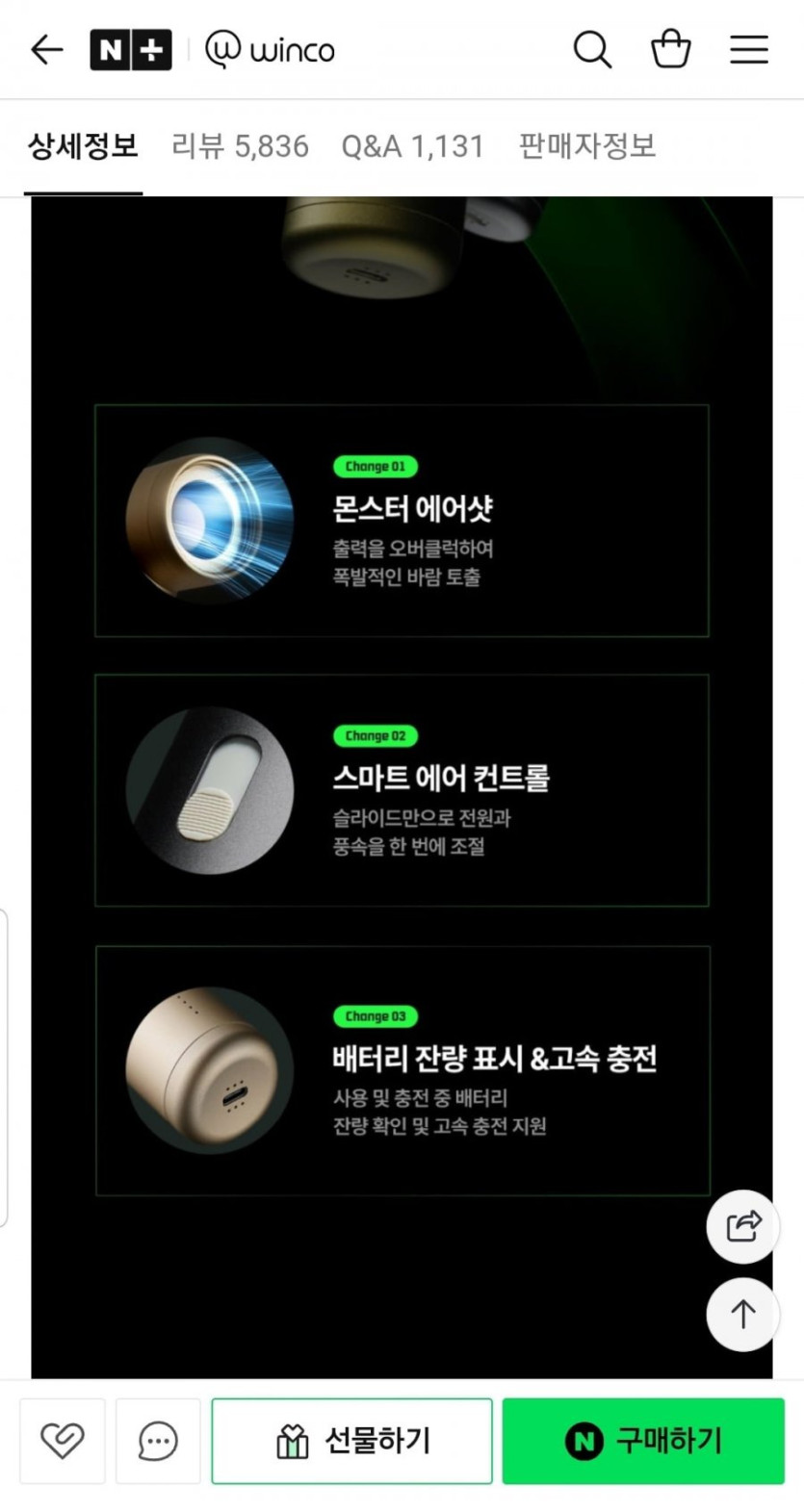Open the N+ membership logo
Viewport: 804px width, 1512px height.
pos(131,50)
